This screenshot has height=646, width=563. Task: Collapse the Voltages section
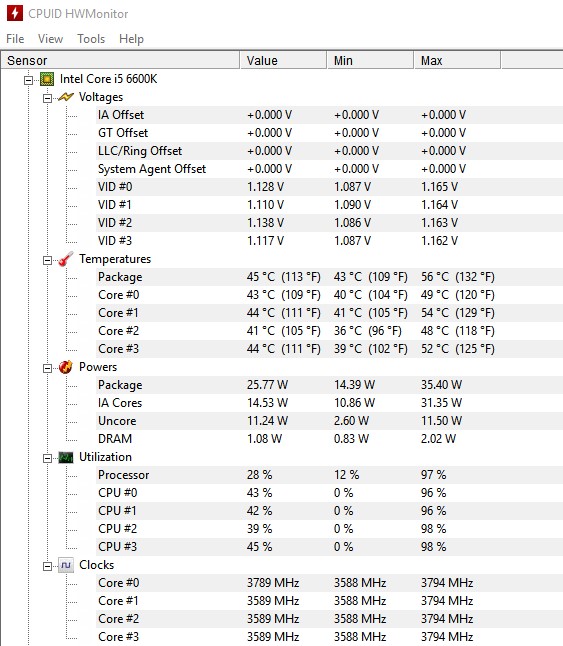tap(47, 98)
